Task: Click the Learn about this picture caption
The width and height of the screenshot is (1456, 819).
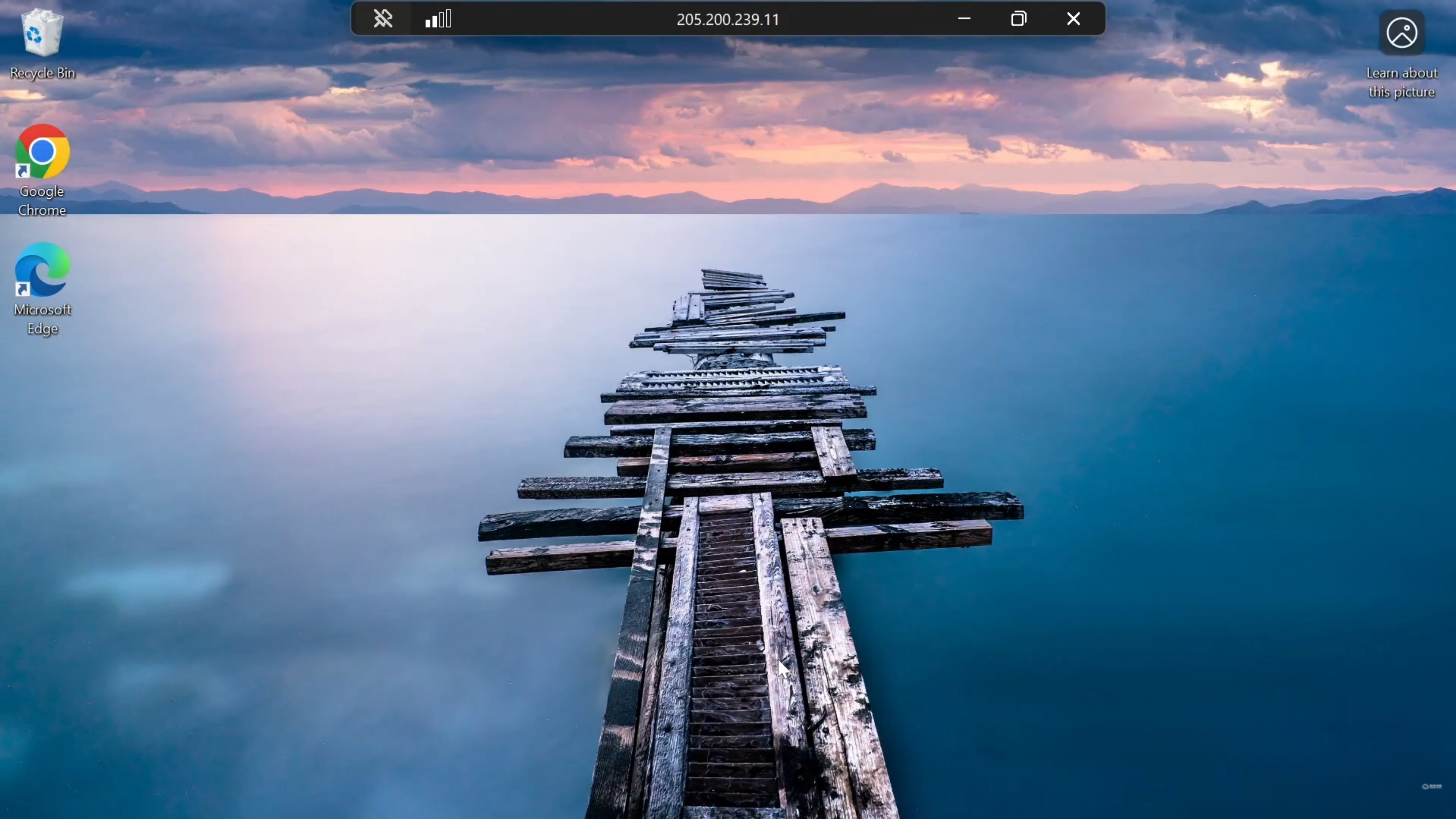Action: (x=1402, y=83)
